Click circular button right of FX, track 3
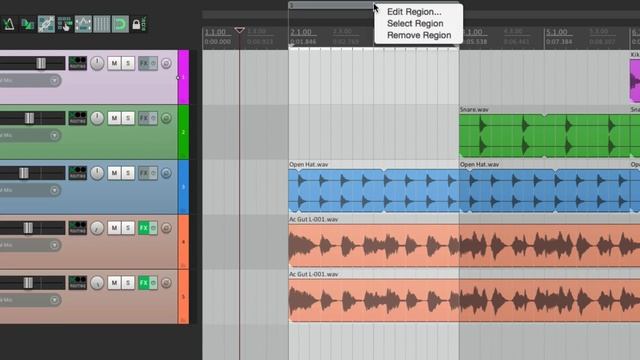The image size is (640, 360). [166, 173]
